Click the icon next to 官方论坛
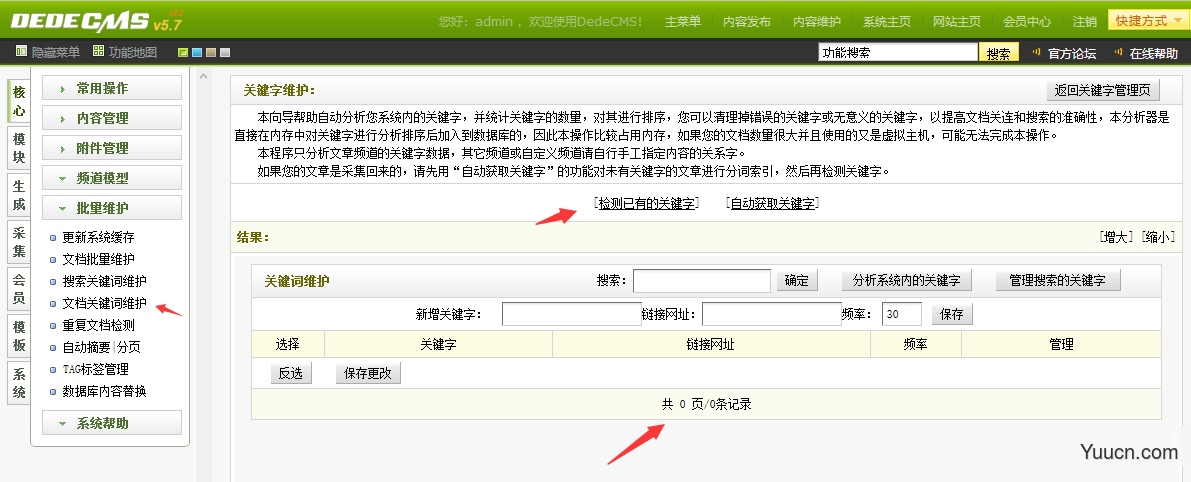This screenshot has width=1191, height=482. pyautogui.click(x=1037, y=53)
